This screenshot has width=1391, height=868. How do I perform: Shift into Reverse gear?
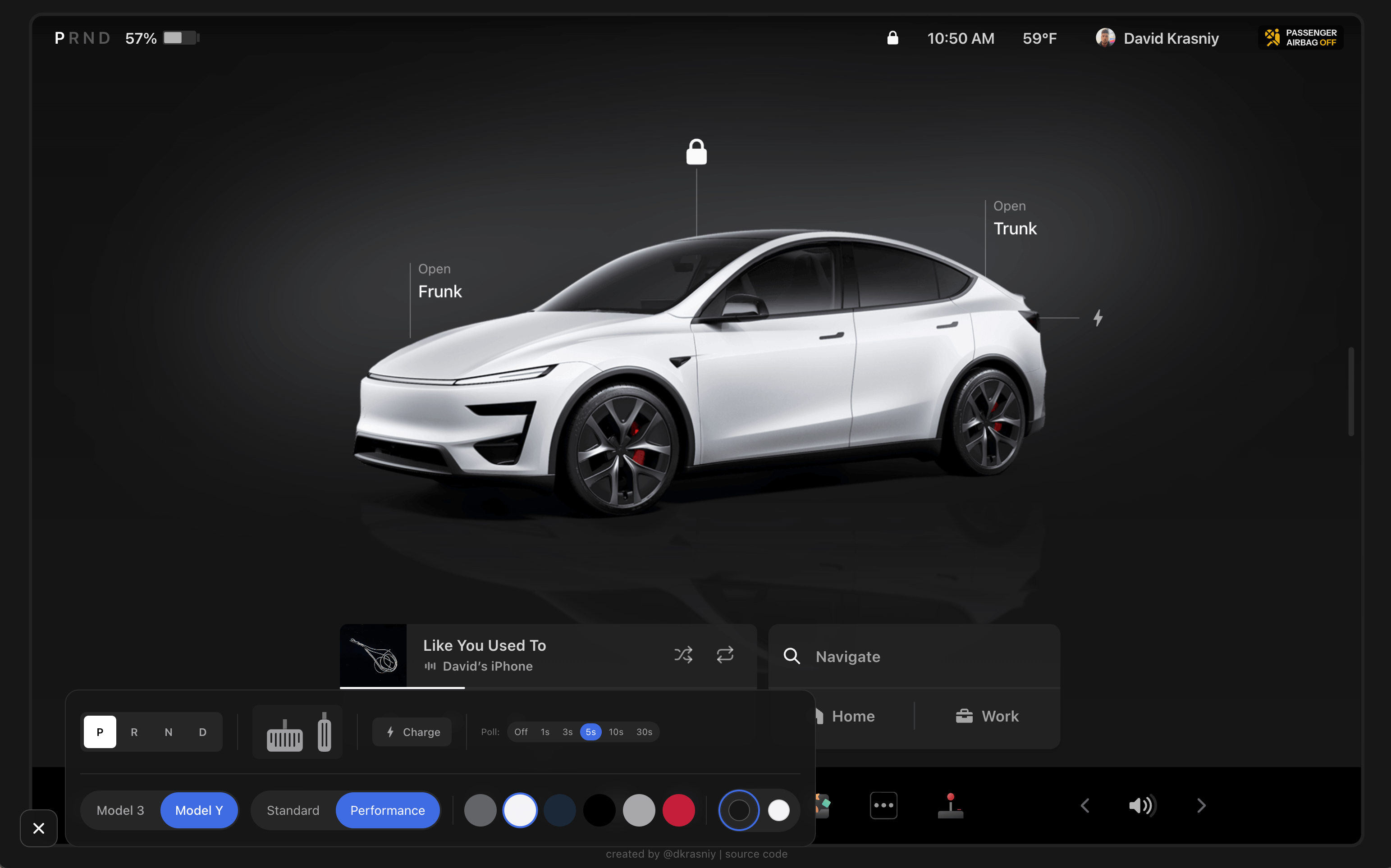pyautogui.click(x=134, y=731)
